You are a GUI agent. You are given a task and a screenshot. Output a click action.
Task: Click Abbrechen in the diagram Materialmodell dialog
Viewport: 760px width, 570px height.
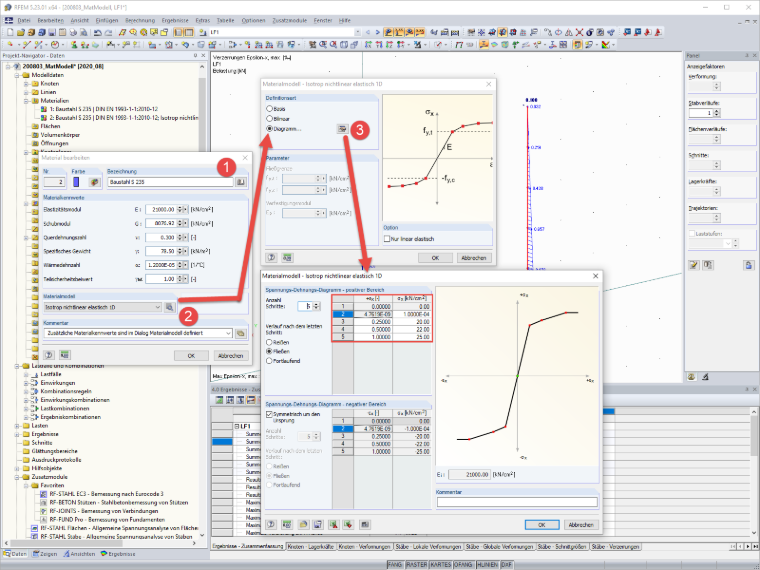[581, 525]
